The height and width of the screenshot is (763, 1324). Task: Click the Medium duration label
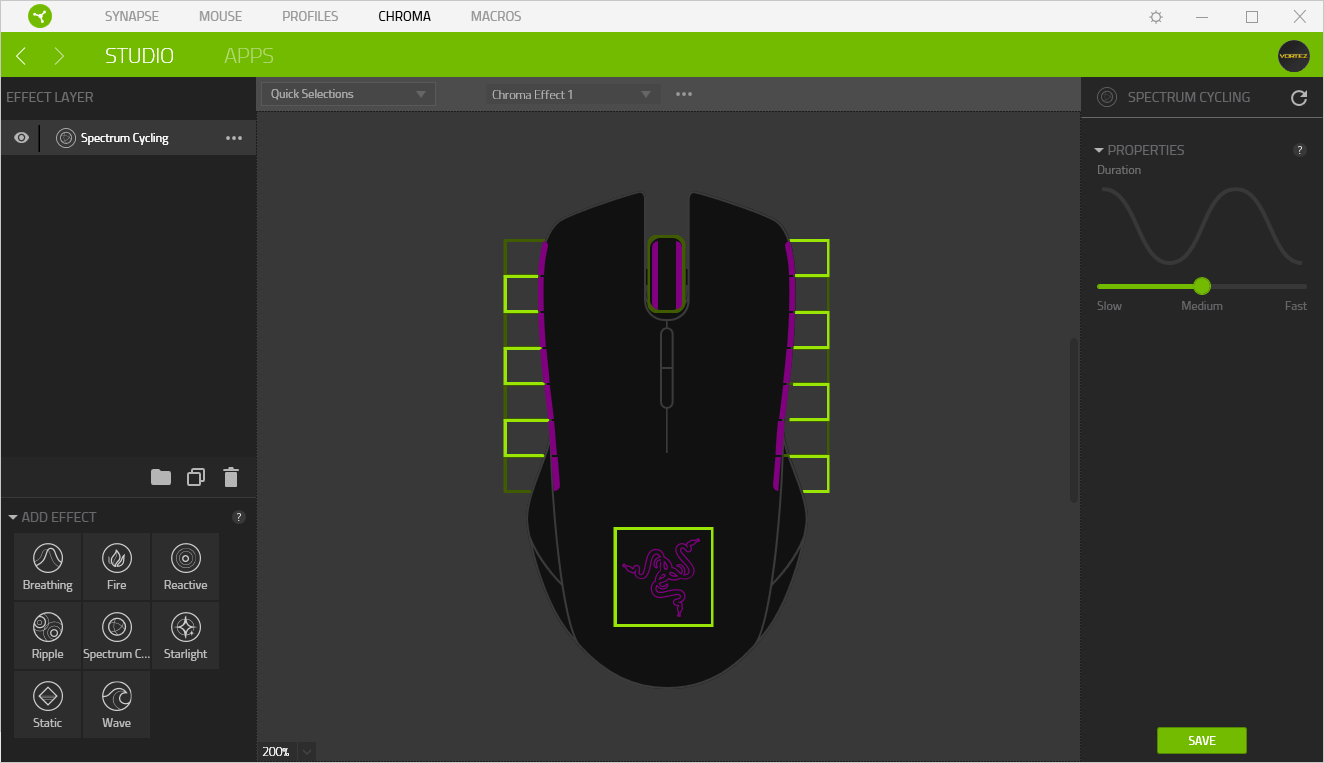(x=1202, y=306)
